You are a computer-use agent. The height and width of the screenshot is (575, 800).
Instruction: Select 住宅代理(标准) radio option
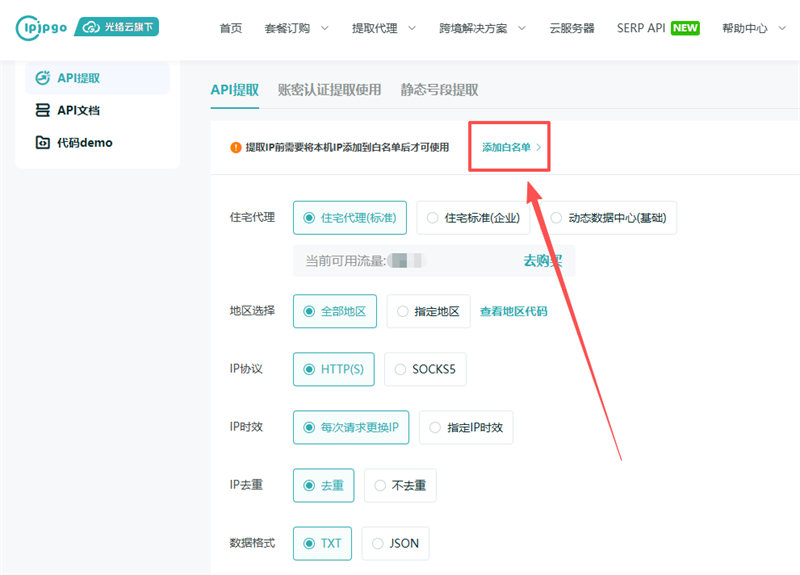click(350, 218)
